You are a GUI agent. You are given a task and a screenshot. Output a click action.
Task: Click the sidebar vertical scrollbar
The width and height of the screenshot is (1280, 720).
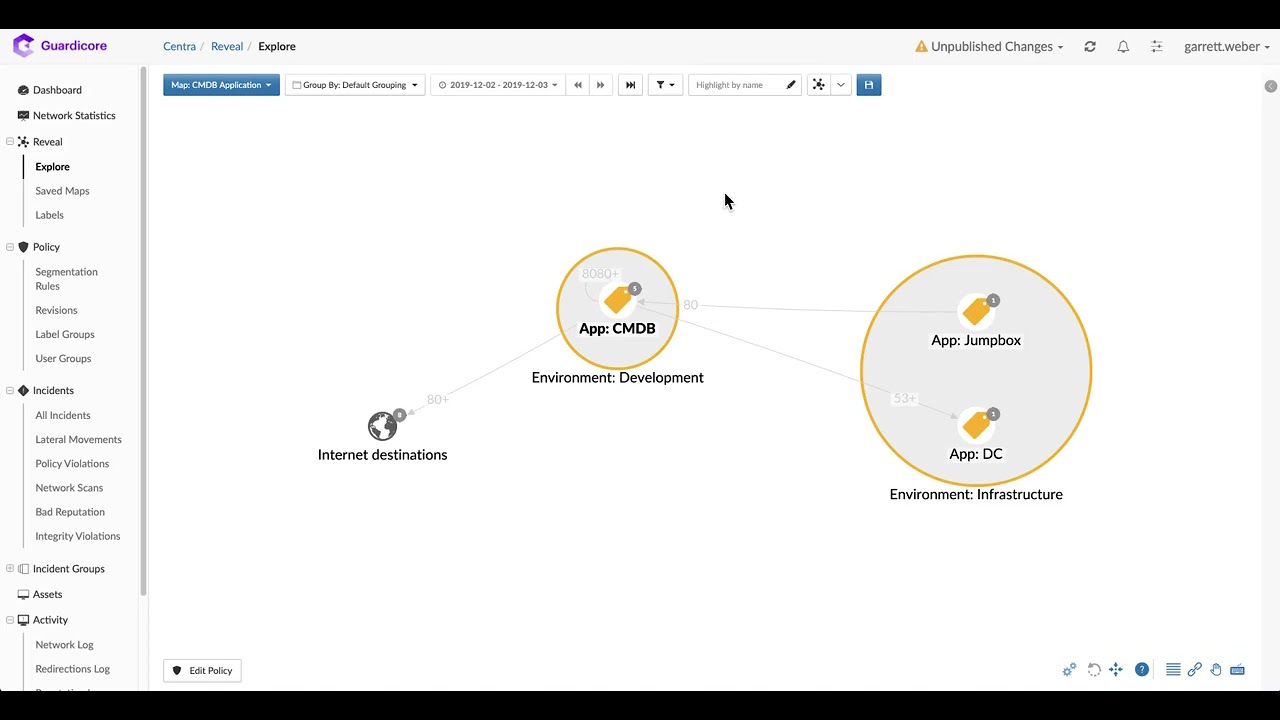144,330
